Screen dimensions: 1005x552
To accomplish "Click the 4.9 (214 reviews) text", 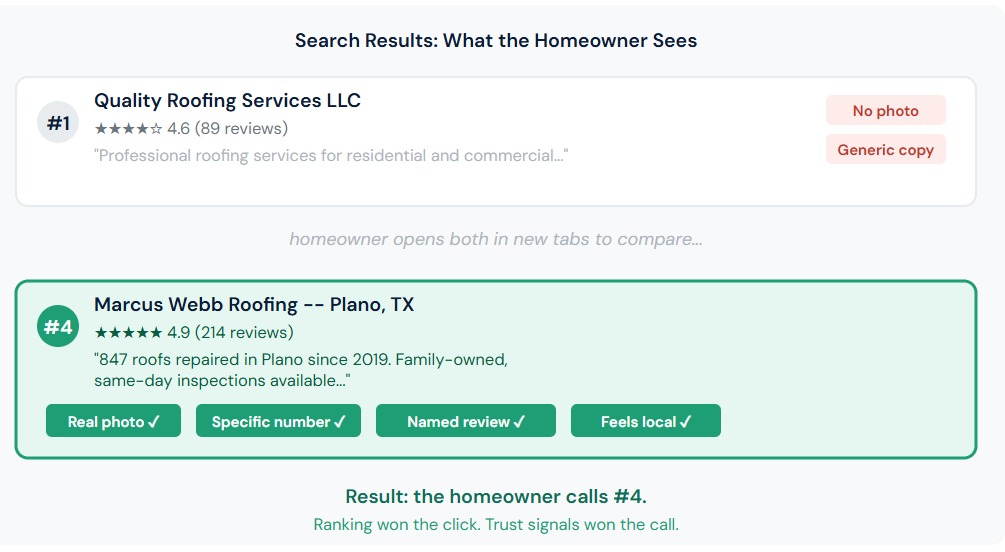I will (x=230, y=333).
